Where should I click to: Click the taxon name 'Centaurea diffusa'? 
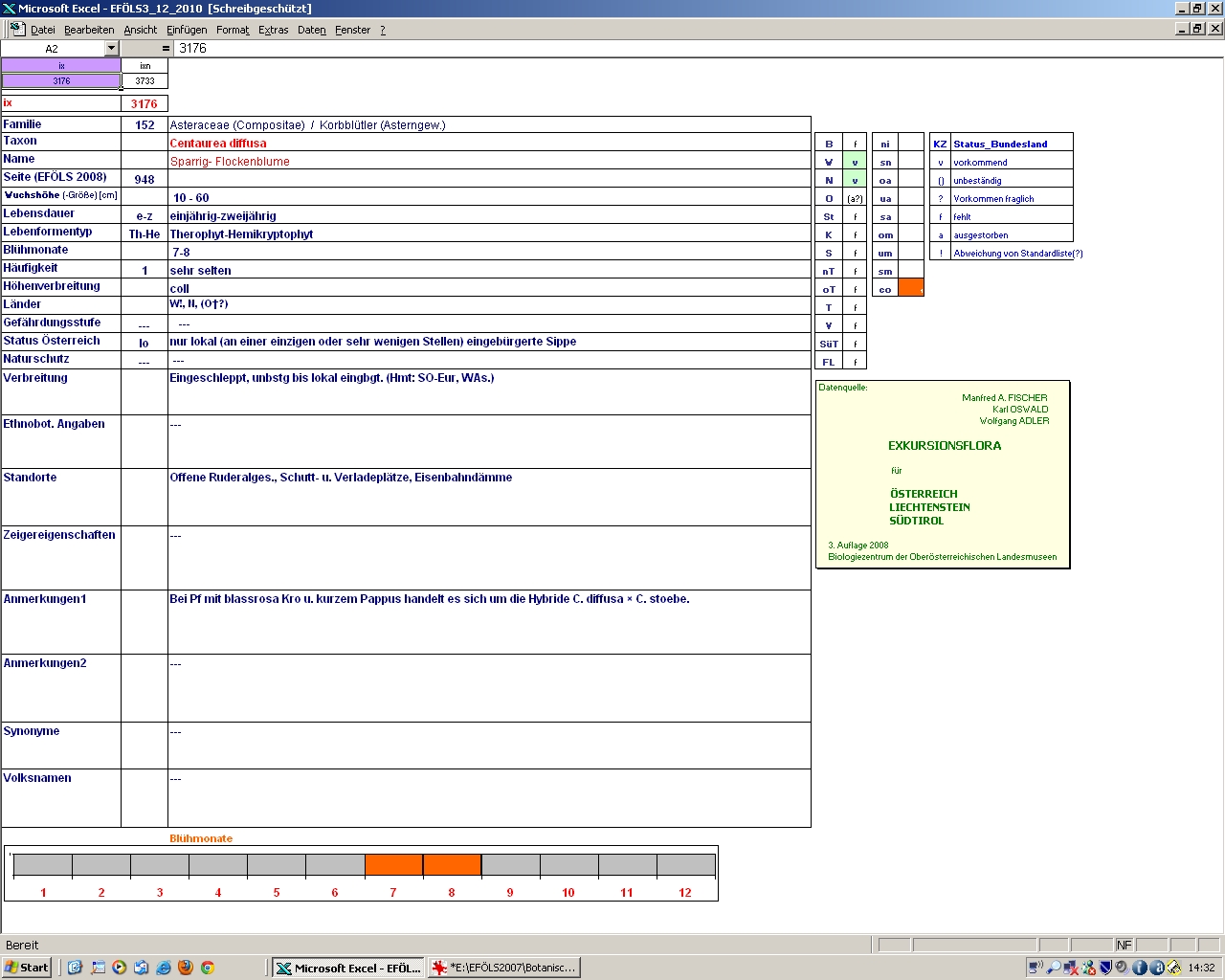[218, 144]
